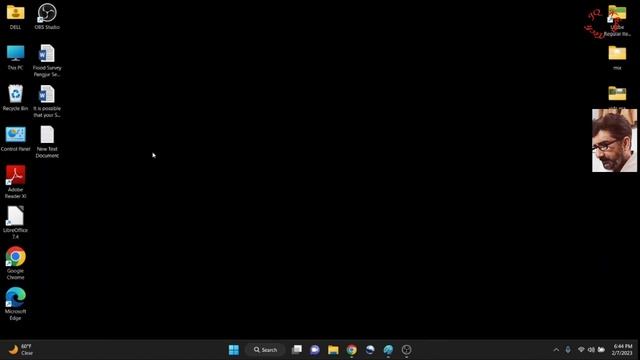The height and width of the screenshot is (360, 640).
Task: Launch OBS Studio from desktop shortcut
Action: coord(47,16)
